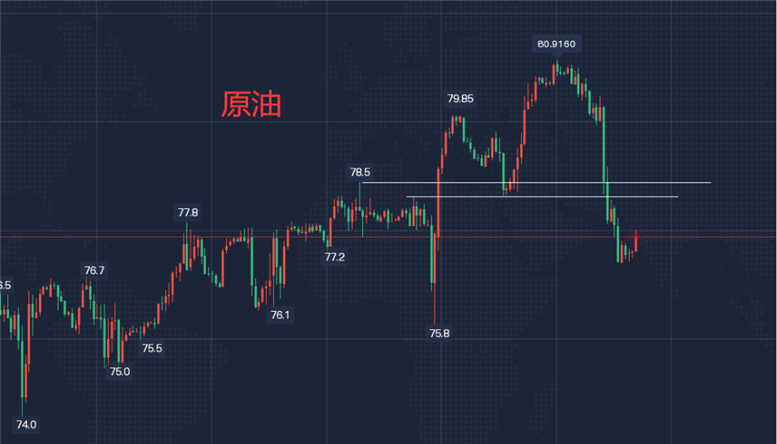The width and height of the screenshot is (777, 444).
Task: Select the red 原油 title text
Action: pyautogui.click(x=251, y=105)
